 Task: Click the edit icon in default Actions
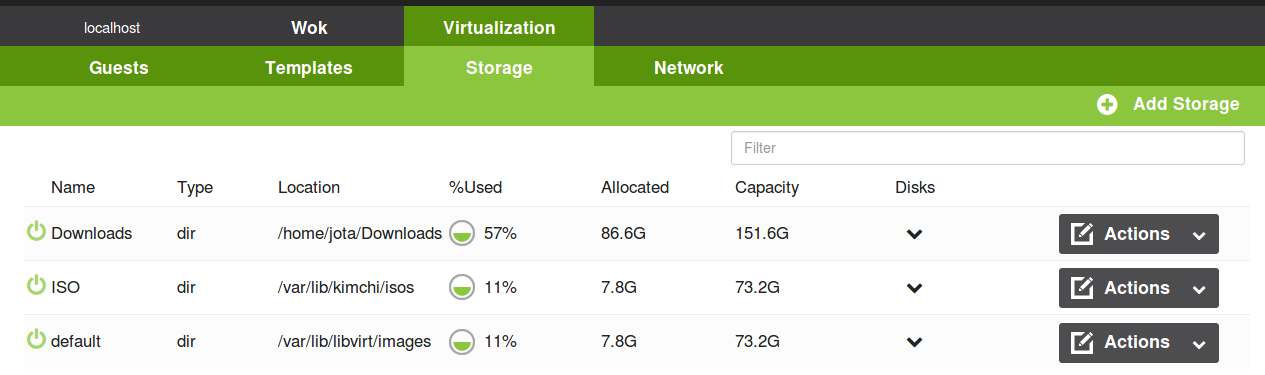tap(1082, 342)
